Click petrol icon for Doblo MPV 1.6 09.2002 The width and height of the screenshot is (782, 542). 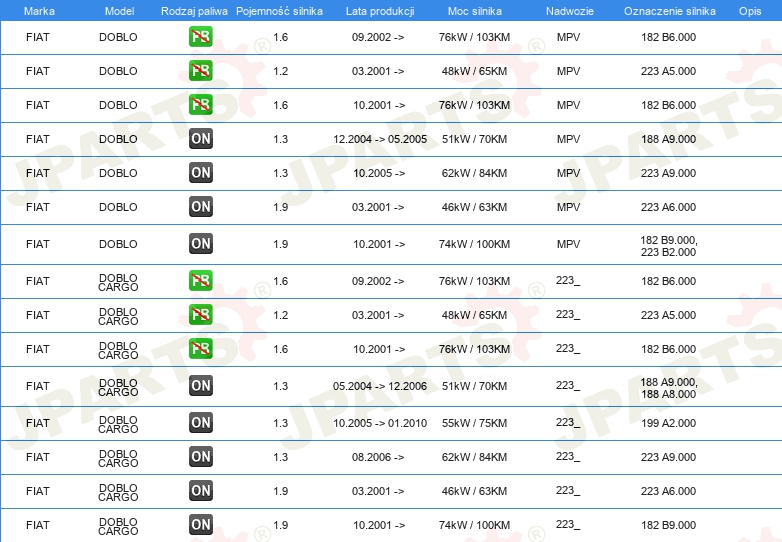[200, 37]
